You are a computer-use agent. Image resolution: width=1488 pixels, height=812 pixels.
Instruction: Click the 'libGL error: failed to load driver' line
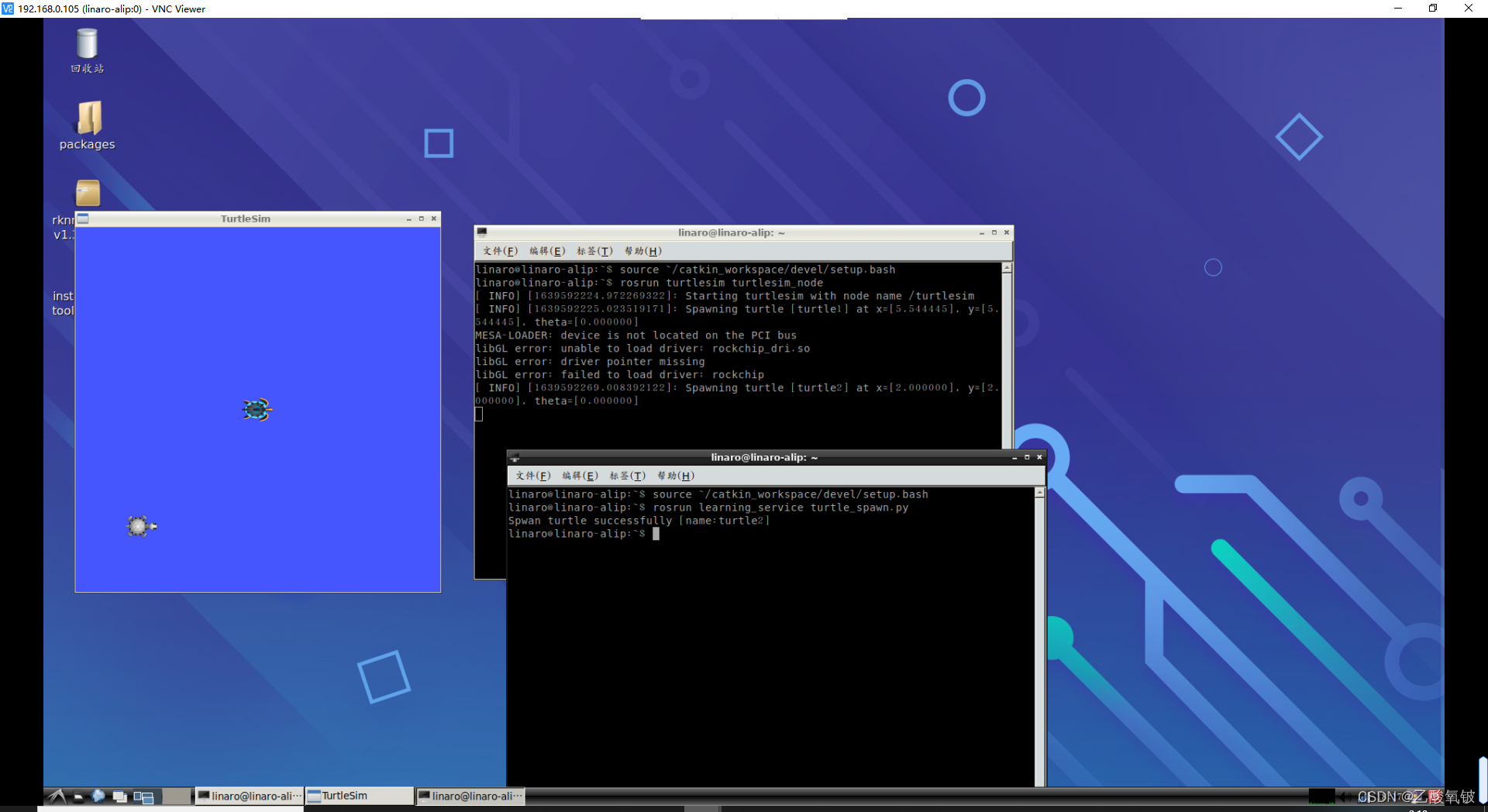tap(619, 375)
